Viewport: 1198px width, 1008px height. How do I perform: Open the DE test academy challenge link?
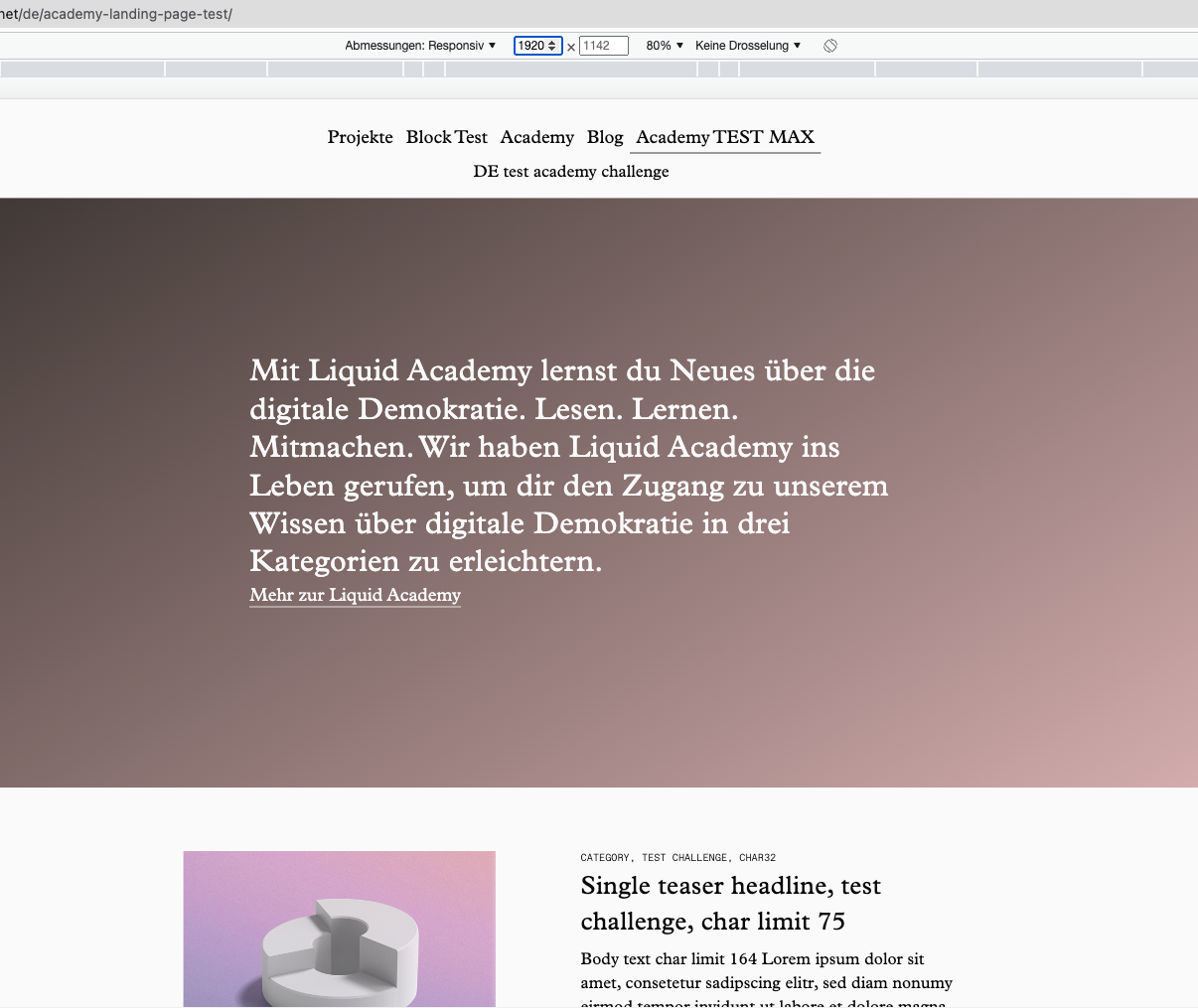571,172
